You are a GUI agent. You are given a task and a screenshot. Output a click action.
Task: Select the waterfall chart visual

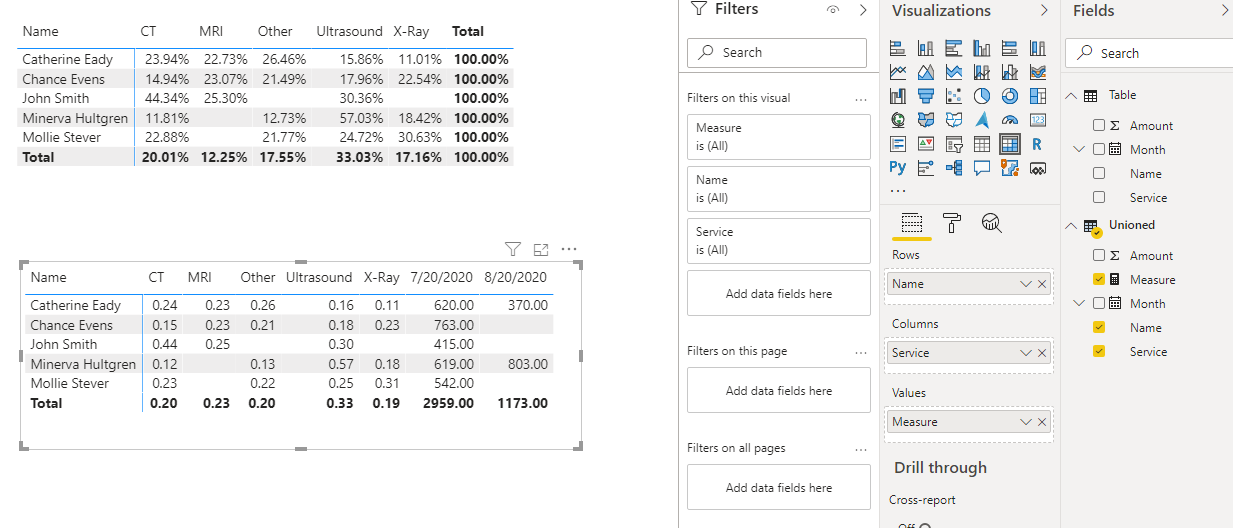coord(897,96)
